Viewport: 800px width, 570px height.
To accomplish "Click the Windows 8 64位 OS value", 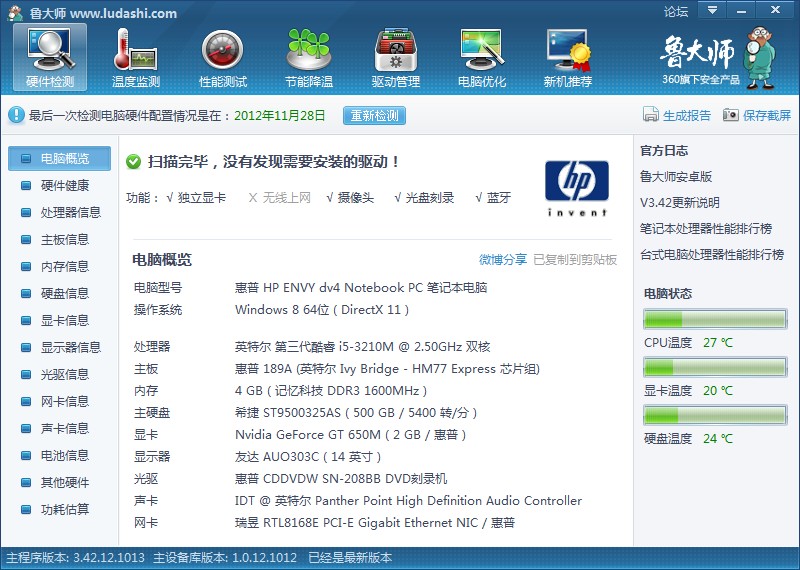I will coord(322,310).
